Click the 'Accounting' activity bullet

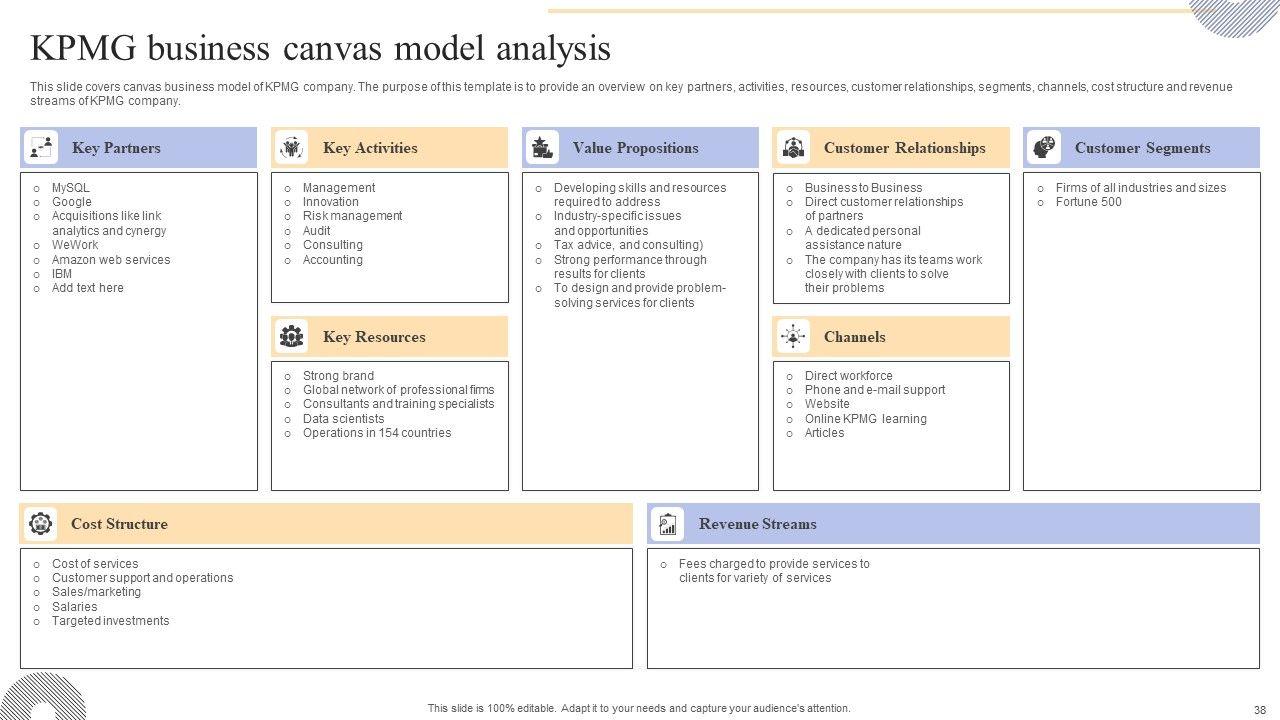click(x=333, y=260)
